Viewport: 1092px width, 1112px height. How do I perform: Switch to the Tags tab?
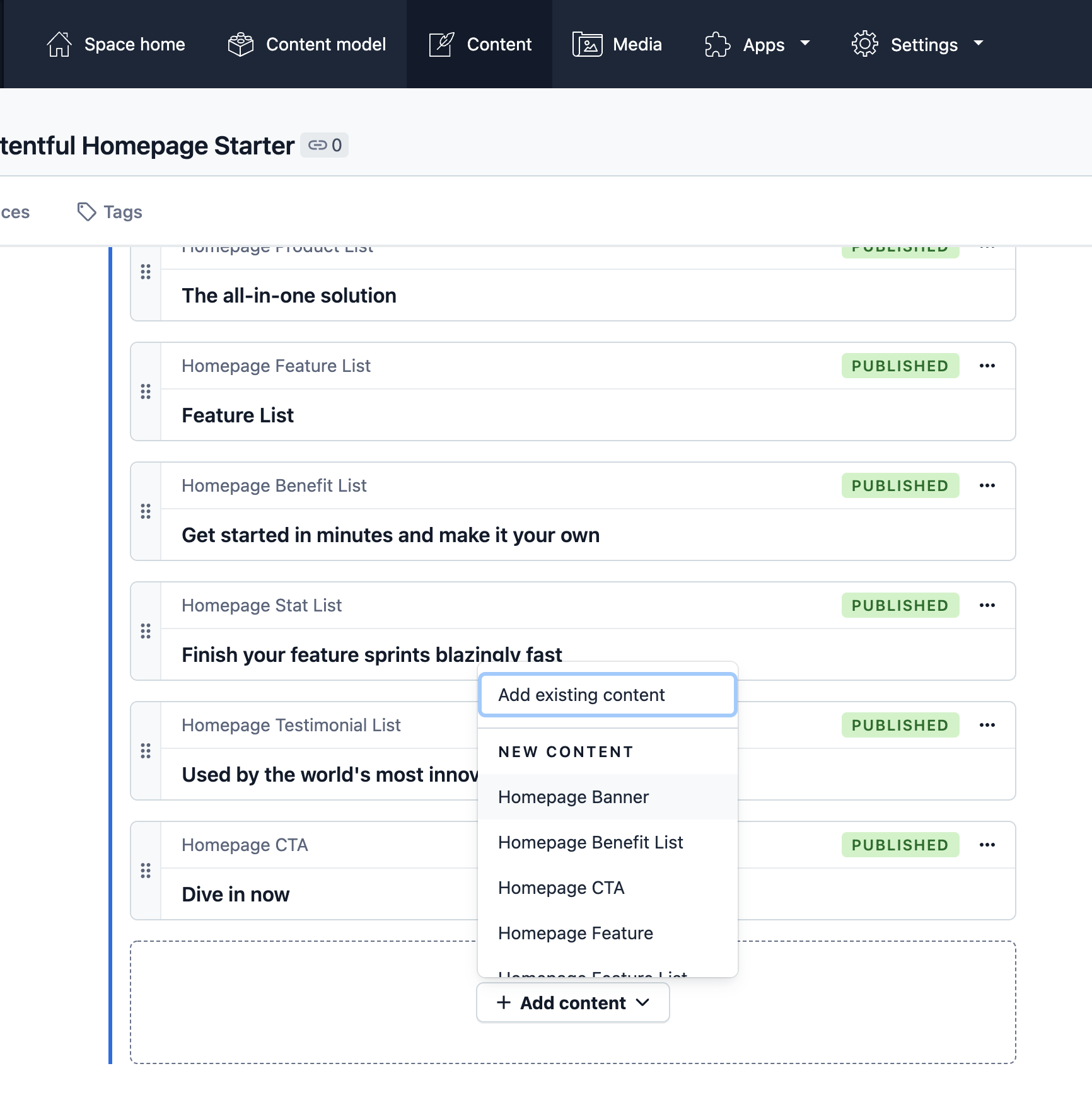(x=110, y=212)
